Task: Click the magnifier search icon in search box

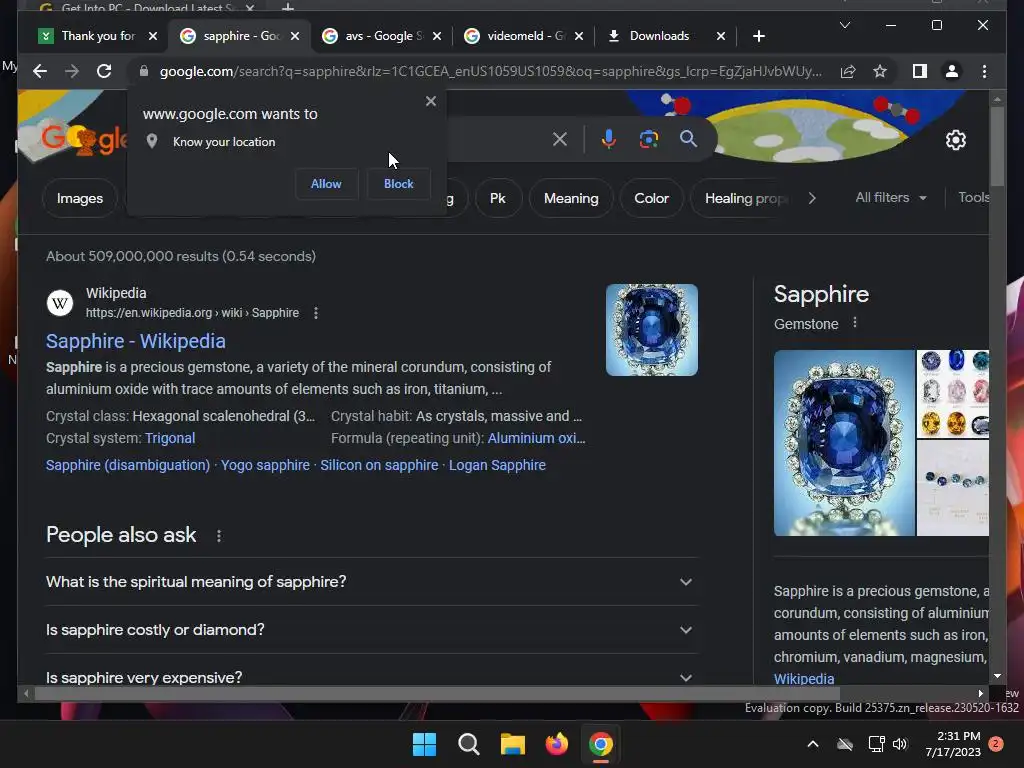Action: pyautogui.click(x=688, y=138)
